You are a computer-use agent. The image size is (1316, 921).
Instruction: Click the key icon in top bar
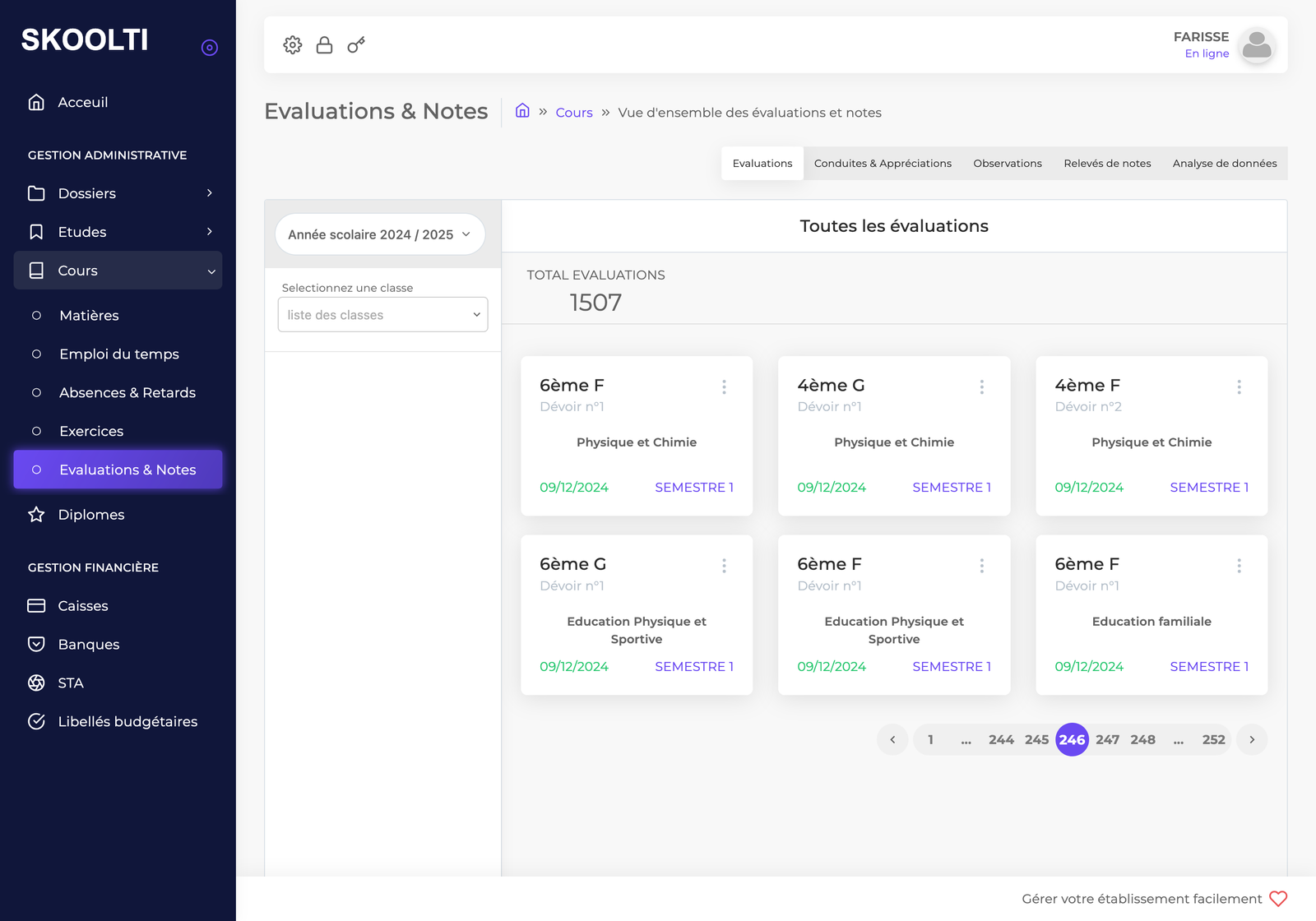355,45
